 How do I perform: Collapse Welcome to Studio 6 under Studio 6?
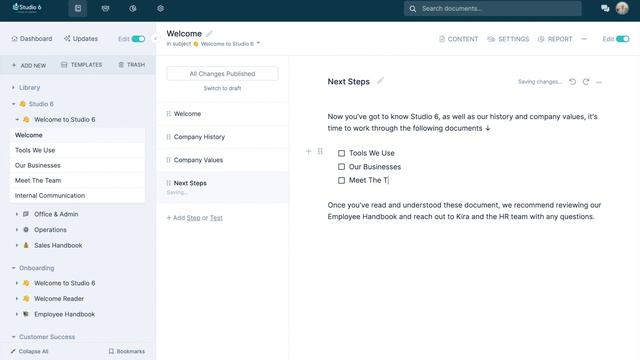click(17, 120)
